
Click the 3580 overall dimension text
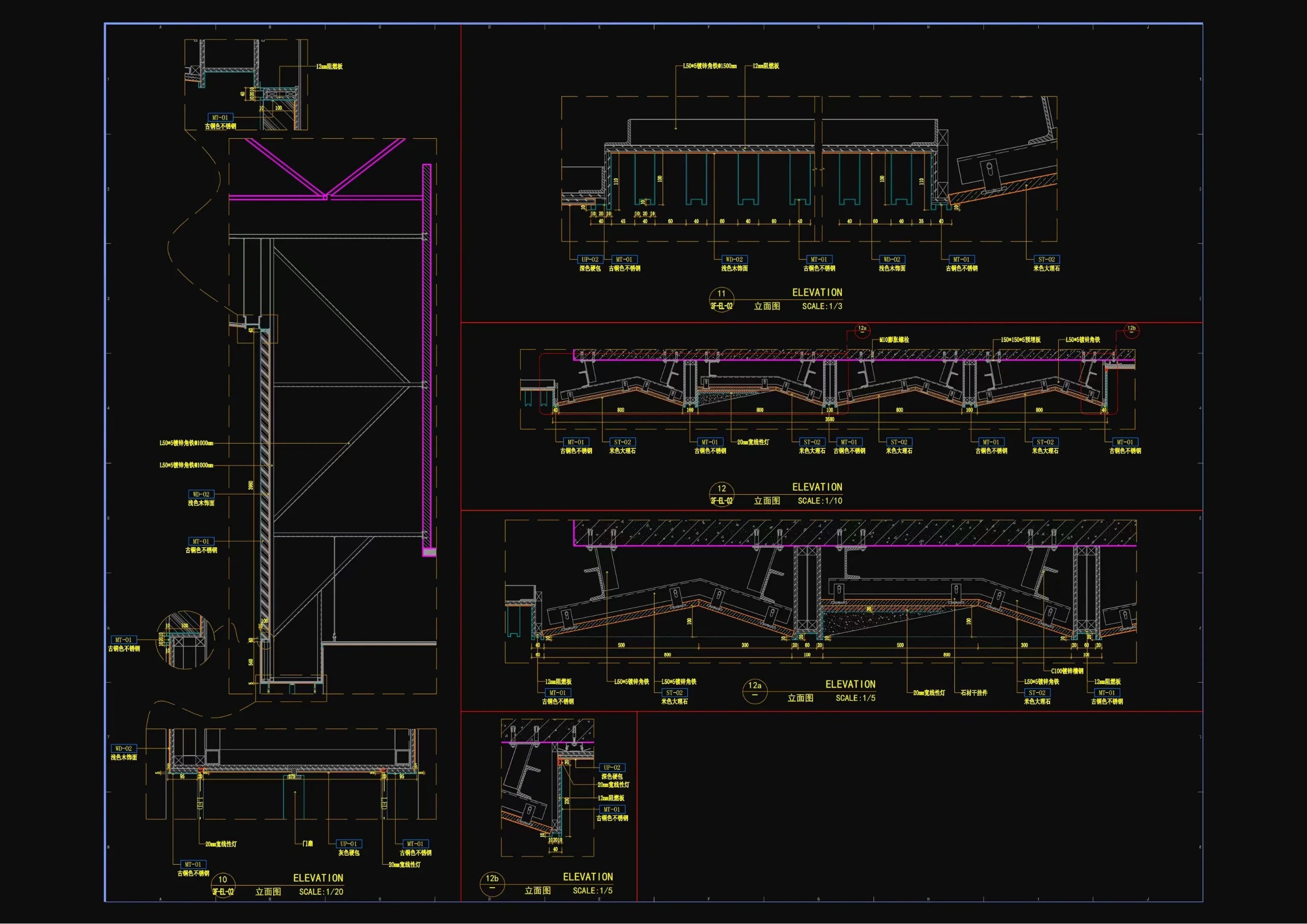830,420
